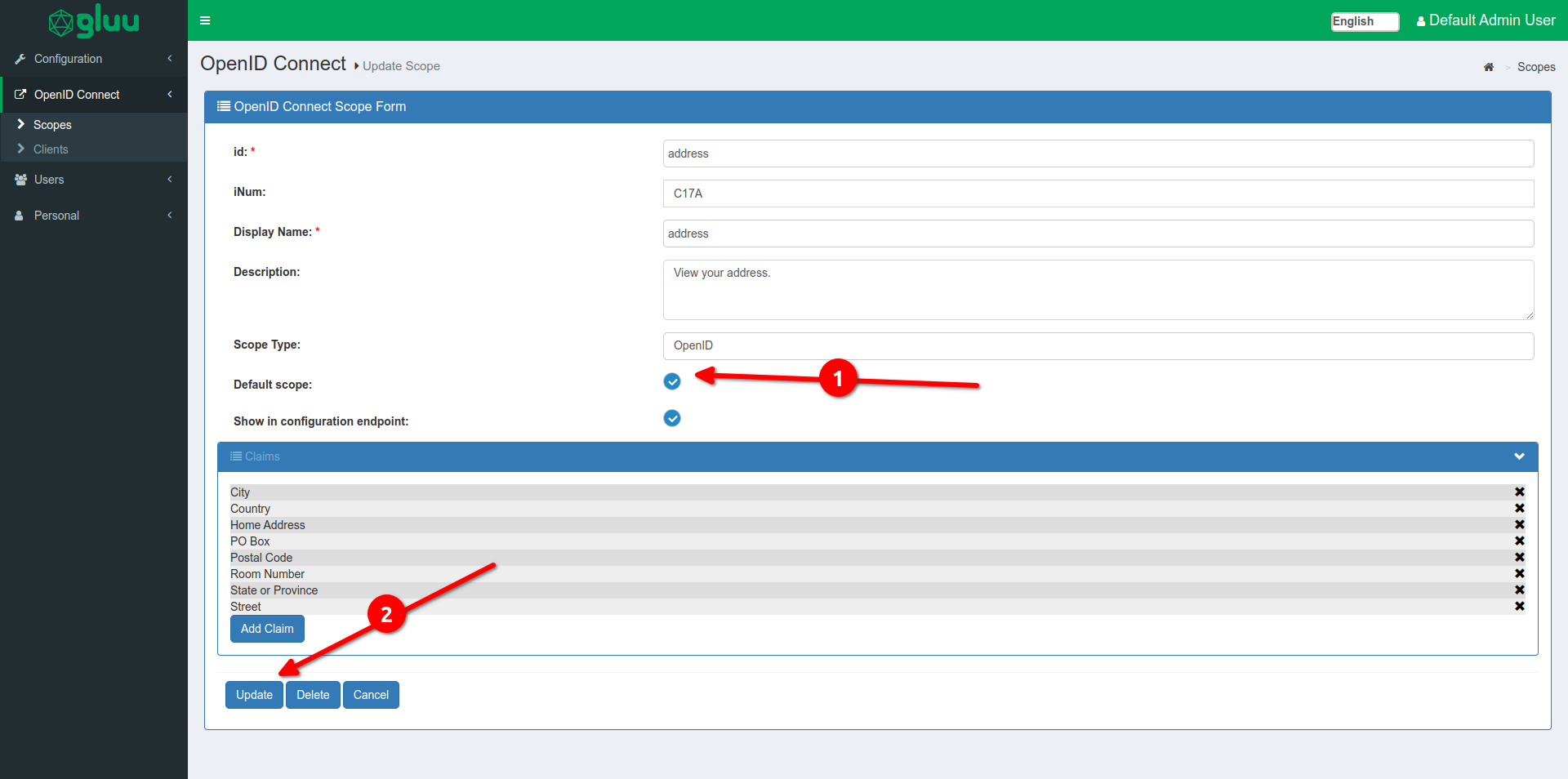Uncheck the Default scope checkbox
This screenshot has height=779, width=1568.
pos(672,381)
